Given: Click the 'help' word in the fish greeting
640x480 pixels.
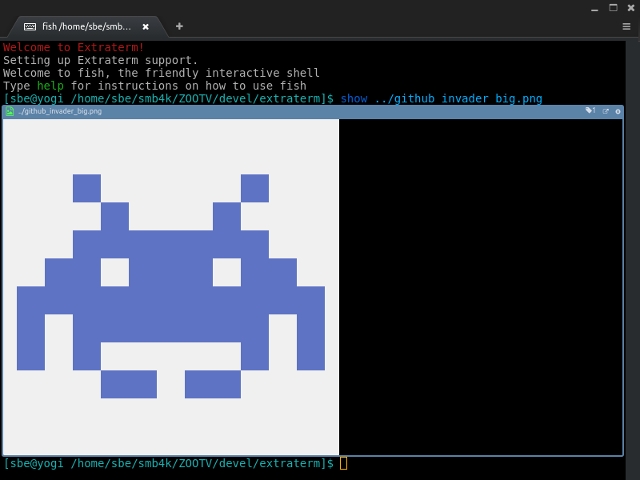Looking at the screenshot, I should 50,86.
